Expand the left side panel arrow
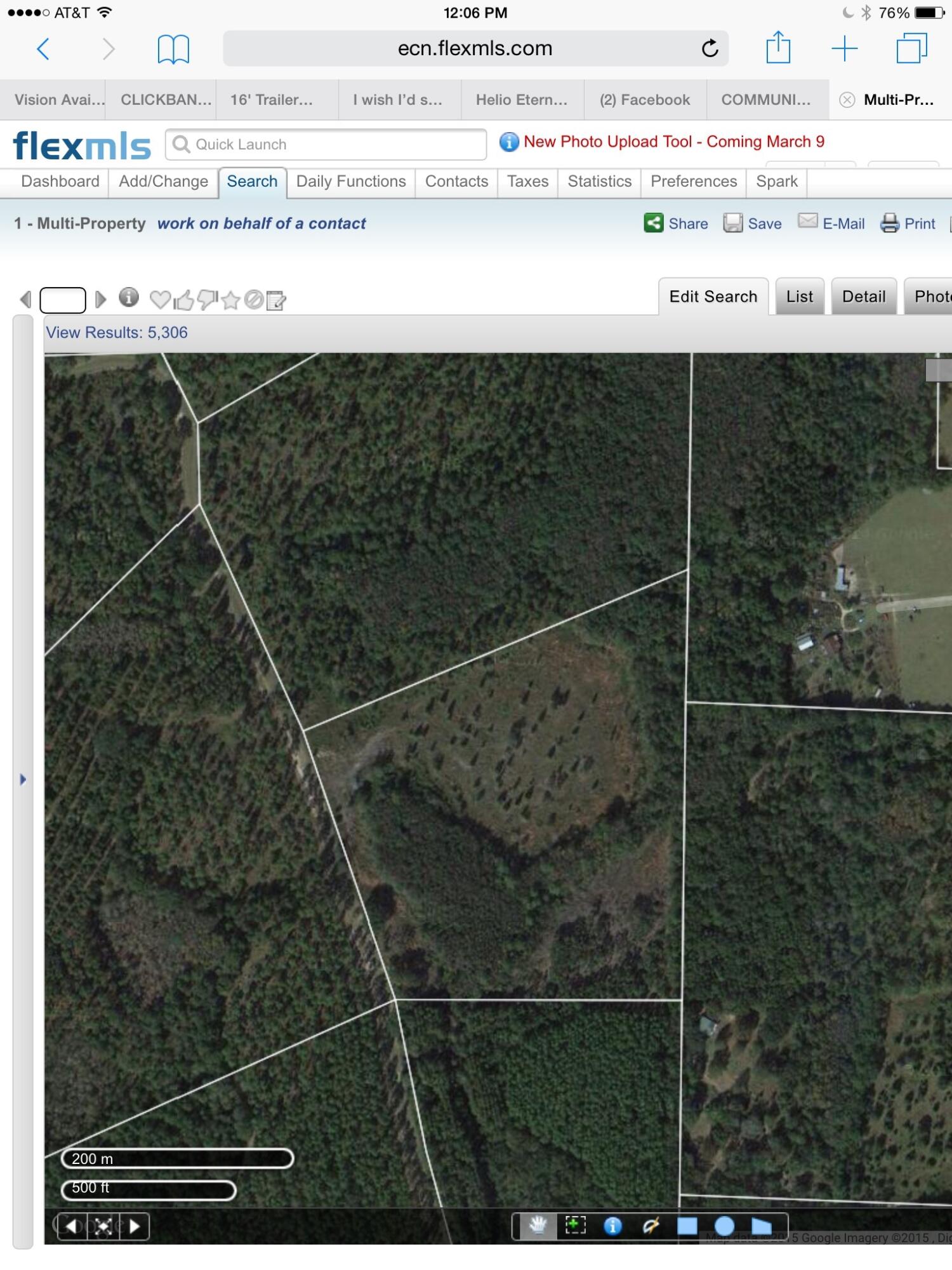The height and width of the screenshot is (1270, 952). tap(23, 779)
